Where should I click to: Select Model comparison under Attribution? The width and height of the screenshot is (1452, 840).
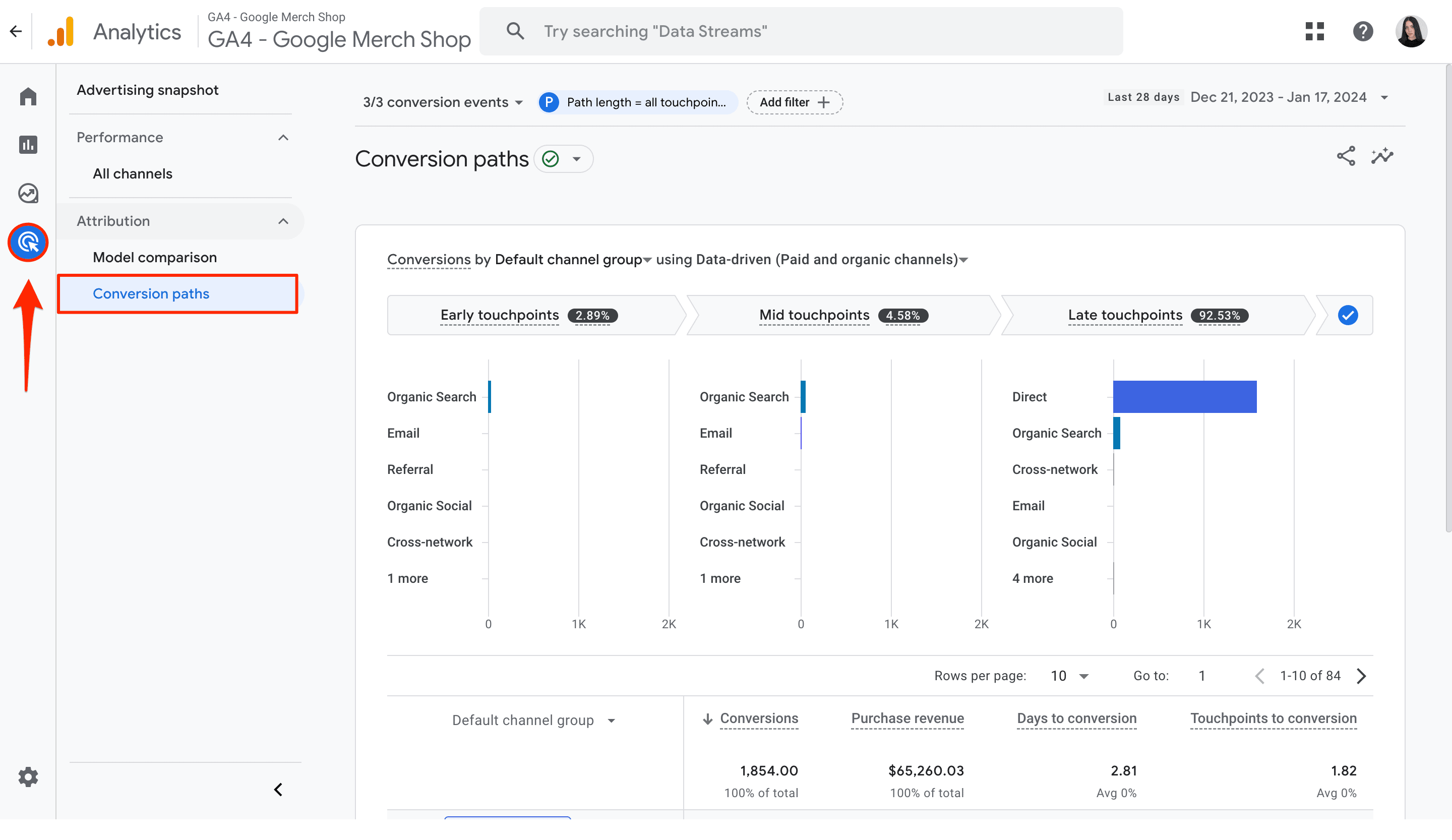point(155,257)
